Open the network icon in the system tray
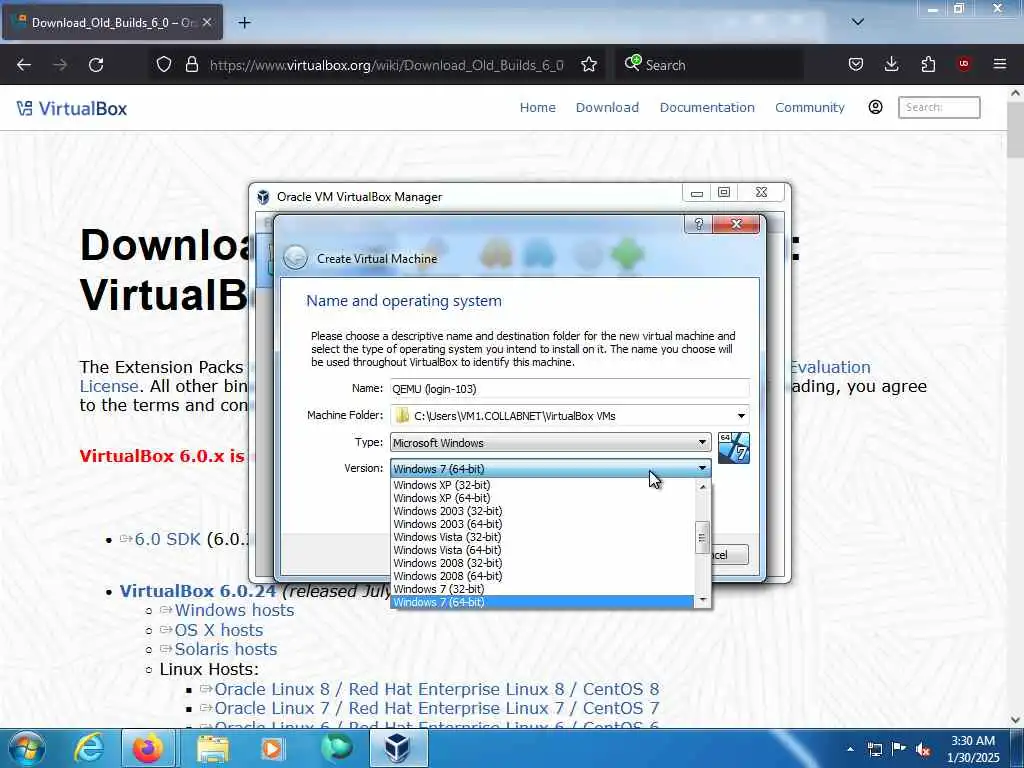 click(x=874, y=749)
